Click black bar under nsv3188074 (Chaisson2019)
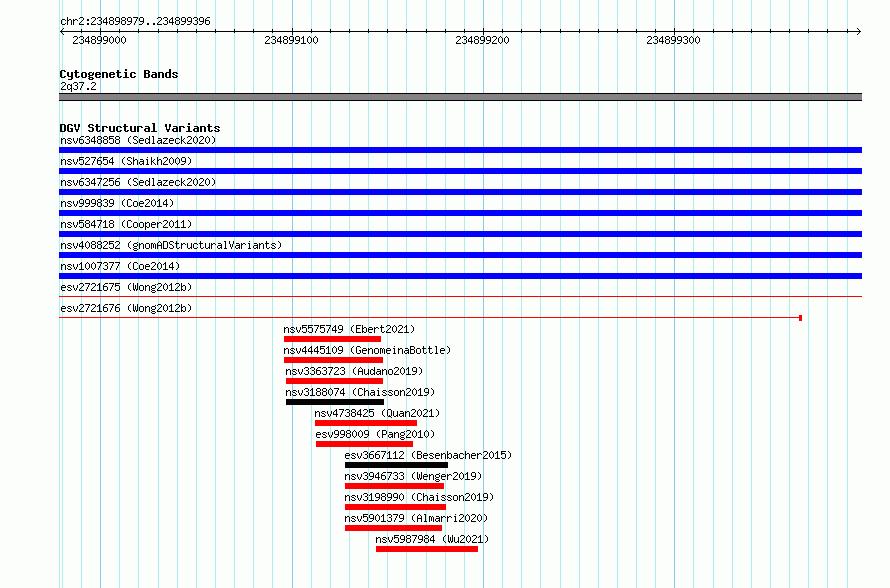 (x=335, y=402)
